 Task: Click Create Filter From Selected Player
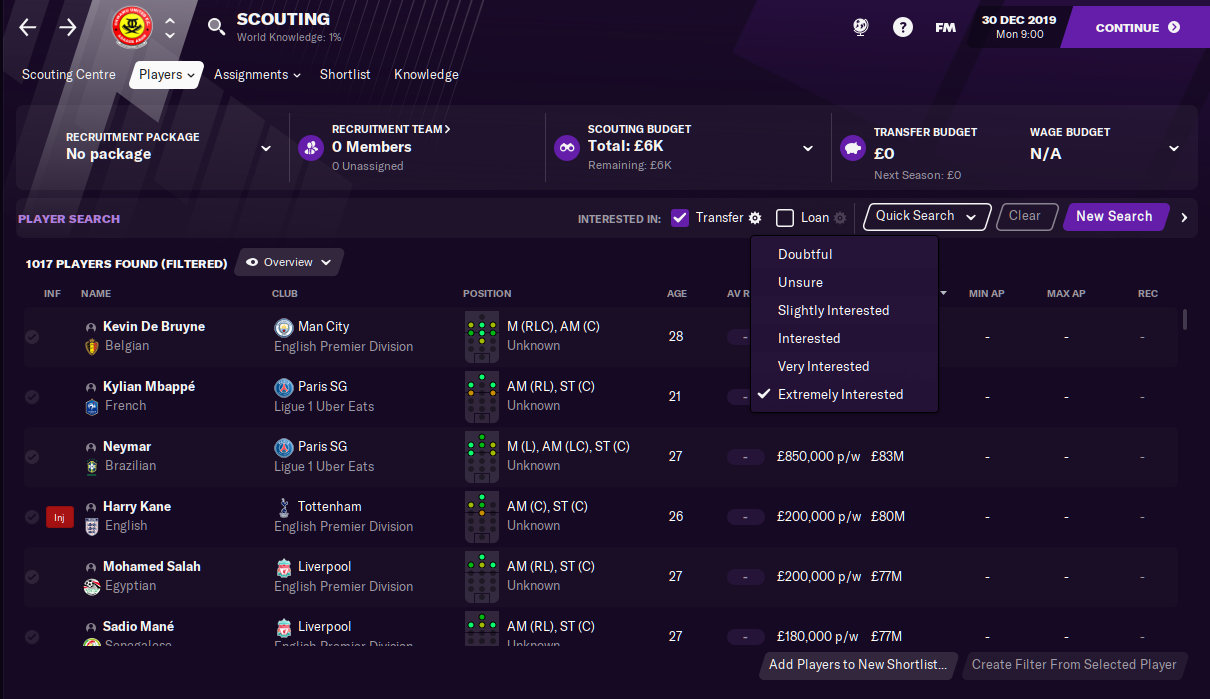(x=1074, y=664)
